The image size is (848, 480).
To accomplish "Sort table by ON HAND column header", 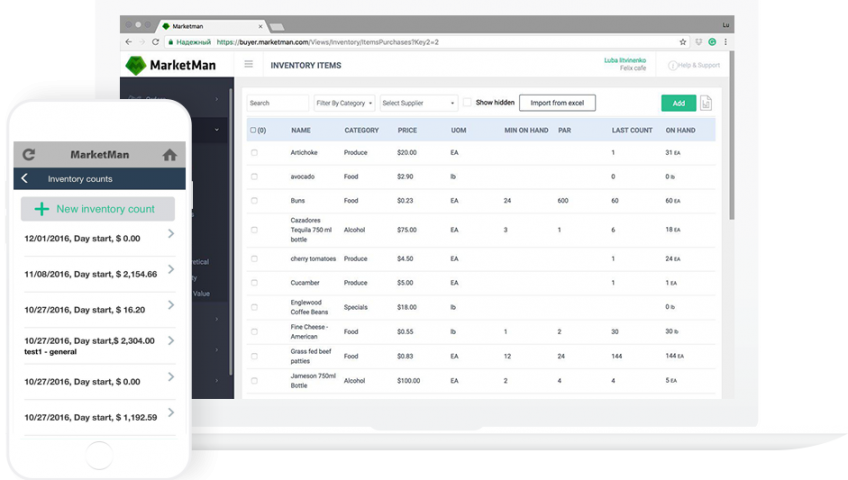I will tap(680, 130).
